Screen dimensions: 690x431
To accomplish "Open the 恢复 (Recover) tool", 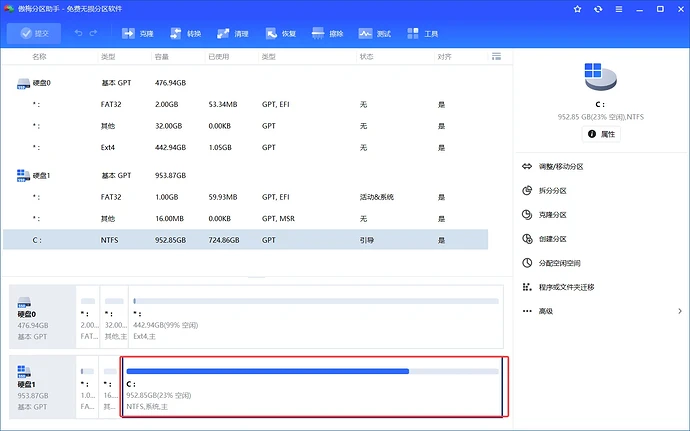I will [279, 33].
